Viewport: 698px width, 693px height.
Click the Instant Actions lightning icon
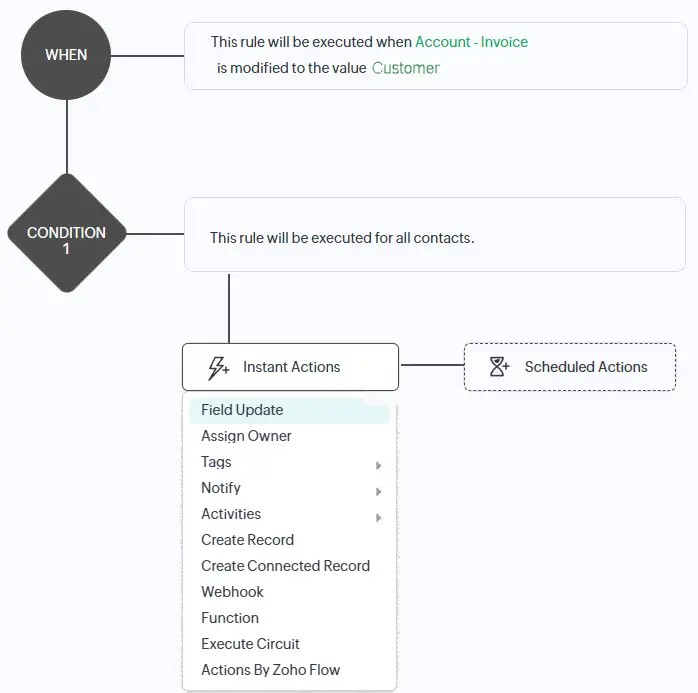point(218,368)
